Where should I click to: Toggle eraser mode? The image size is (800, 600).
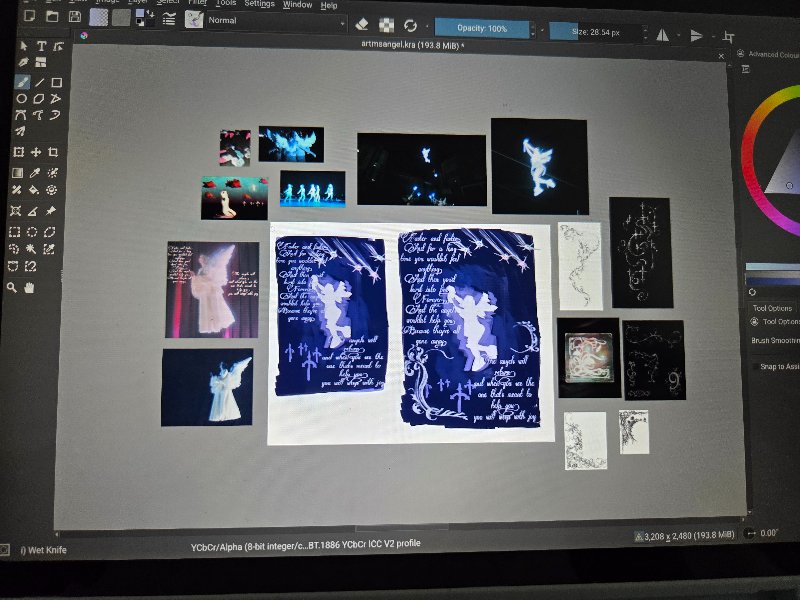[362, 24]
